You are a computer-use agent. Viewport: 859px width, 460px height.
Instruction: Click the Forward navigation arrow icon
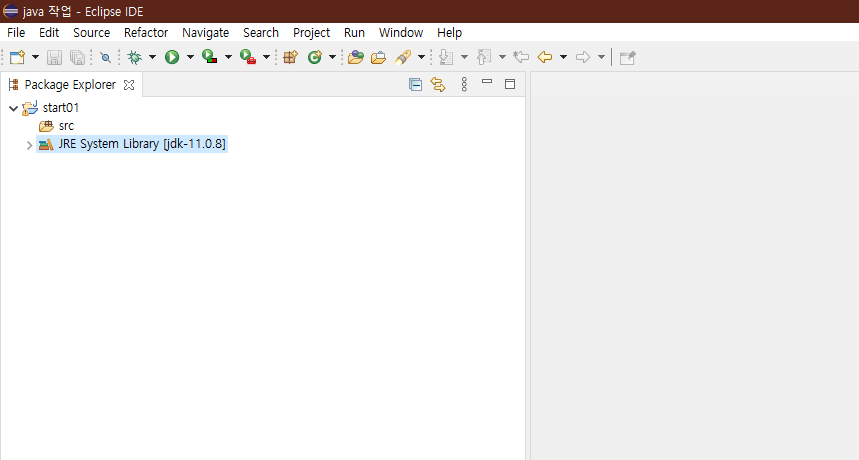click(x=583, y=57)
